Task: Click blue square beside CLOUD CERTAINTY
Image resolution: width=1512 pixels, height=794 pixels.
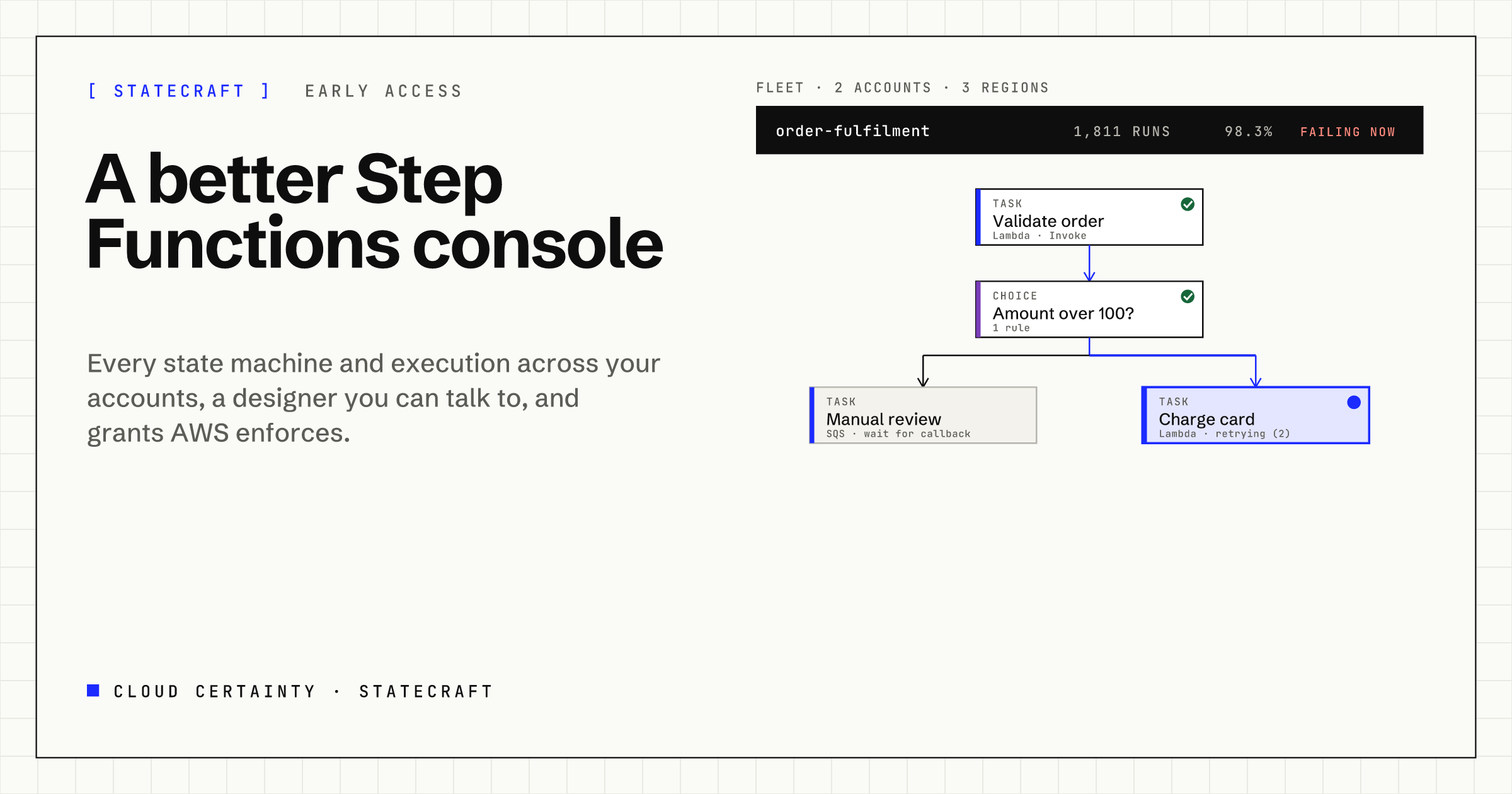Action: click(x=93, y=691)
